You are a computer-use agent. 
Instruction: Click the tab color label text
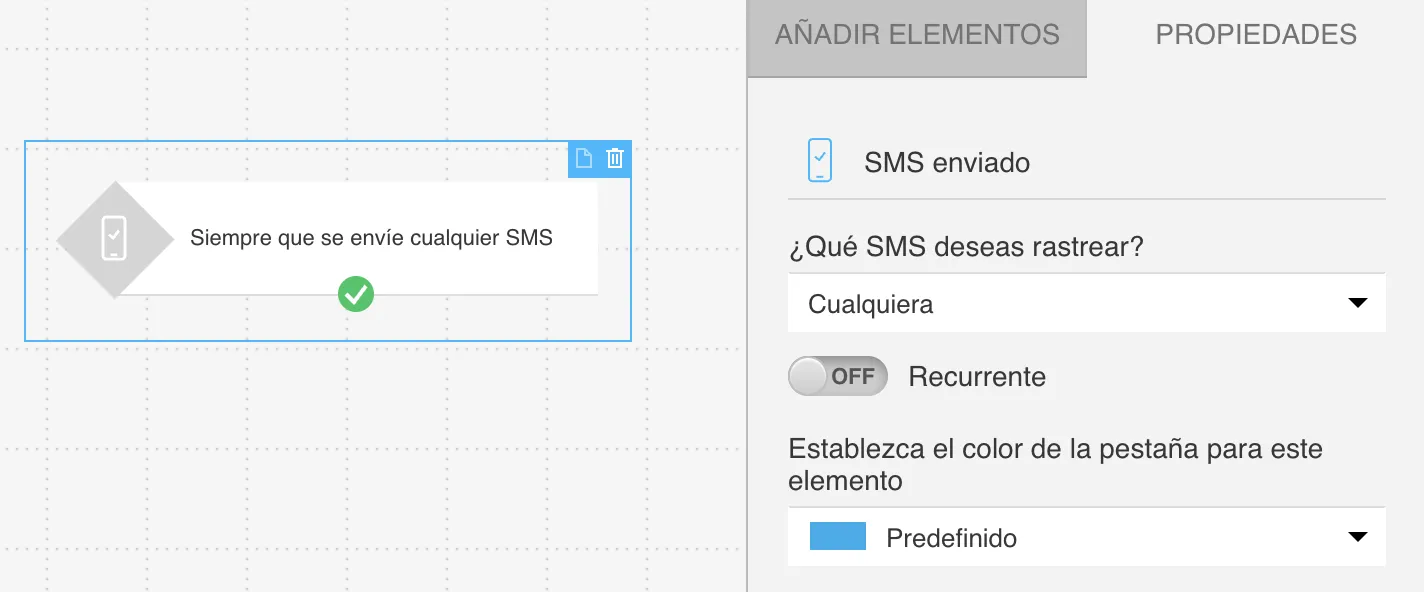pyautogui.click(x=1055, y=464)
